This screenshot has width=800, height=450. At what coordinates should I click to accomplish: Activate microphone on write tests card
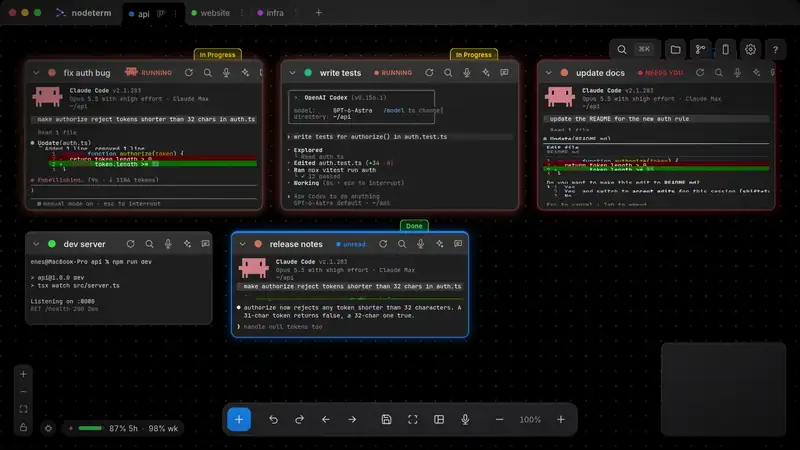pyautogui.click(x=467, y=73)
